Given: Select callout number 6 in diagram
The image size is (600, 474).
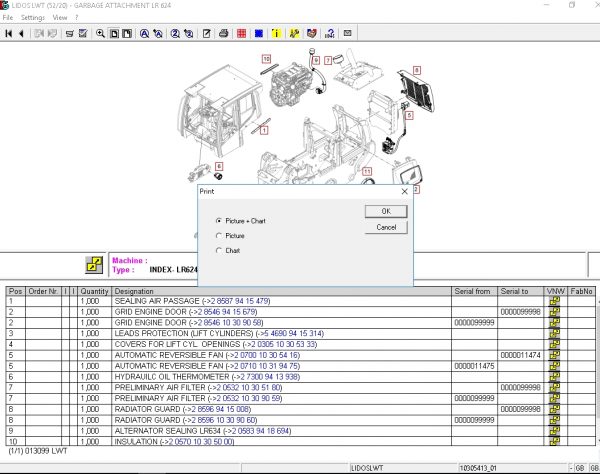Looking at the screenshot, I should coord(219,166).
